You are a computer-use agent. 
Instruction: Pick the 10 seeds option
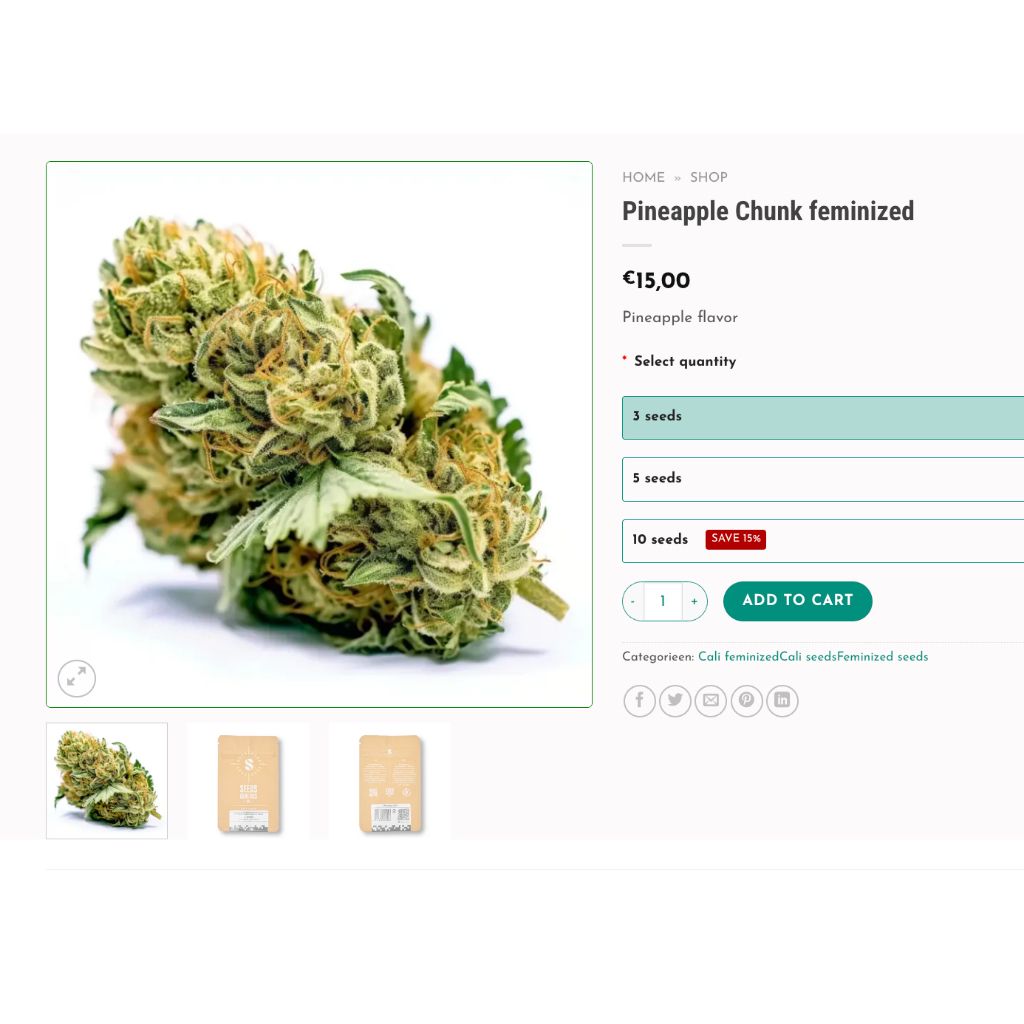(823, 541)
